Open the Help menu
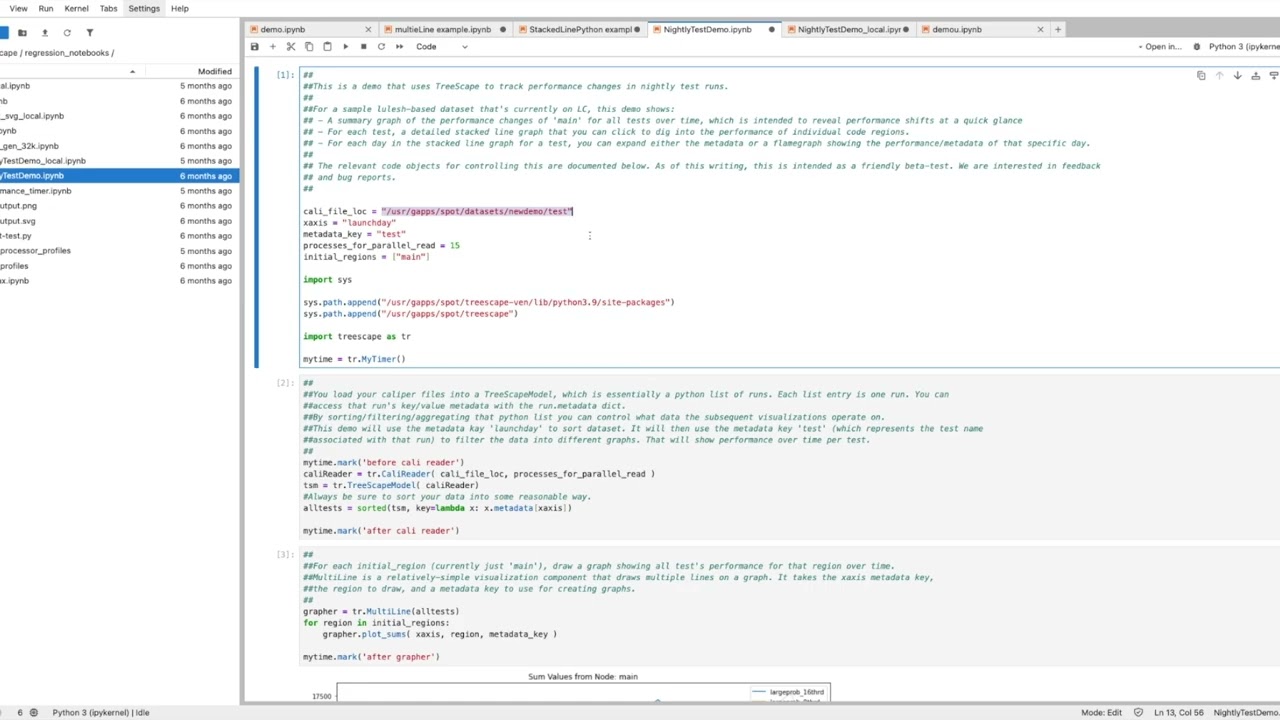1280x720 pixels. pos(180,8)
